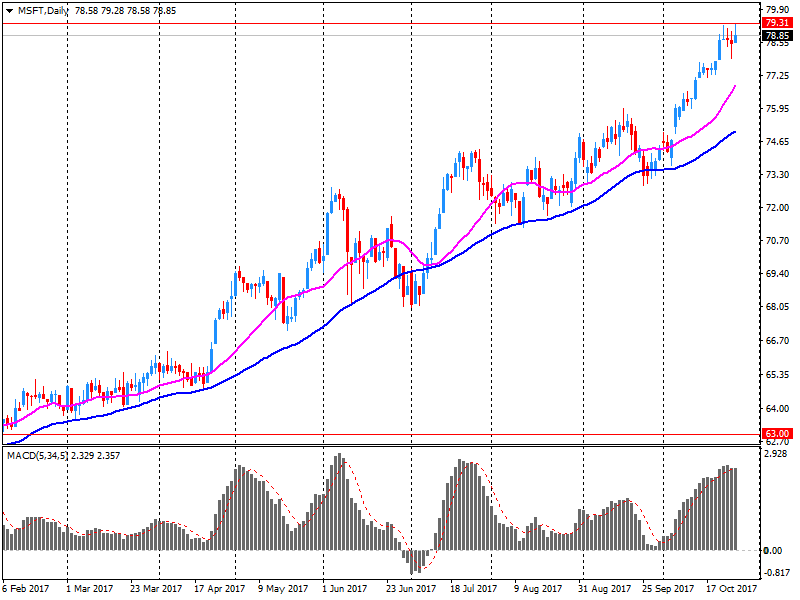Click the 74.65 price axis value

click(778, 141)
